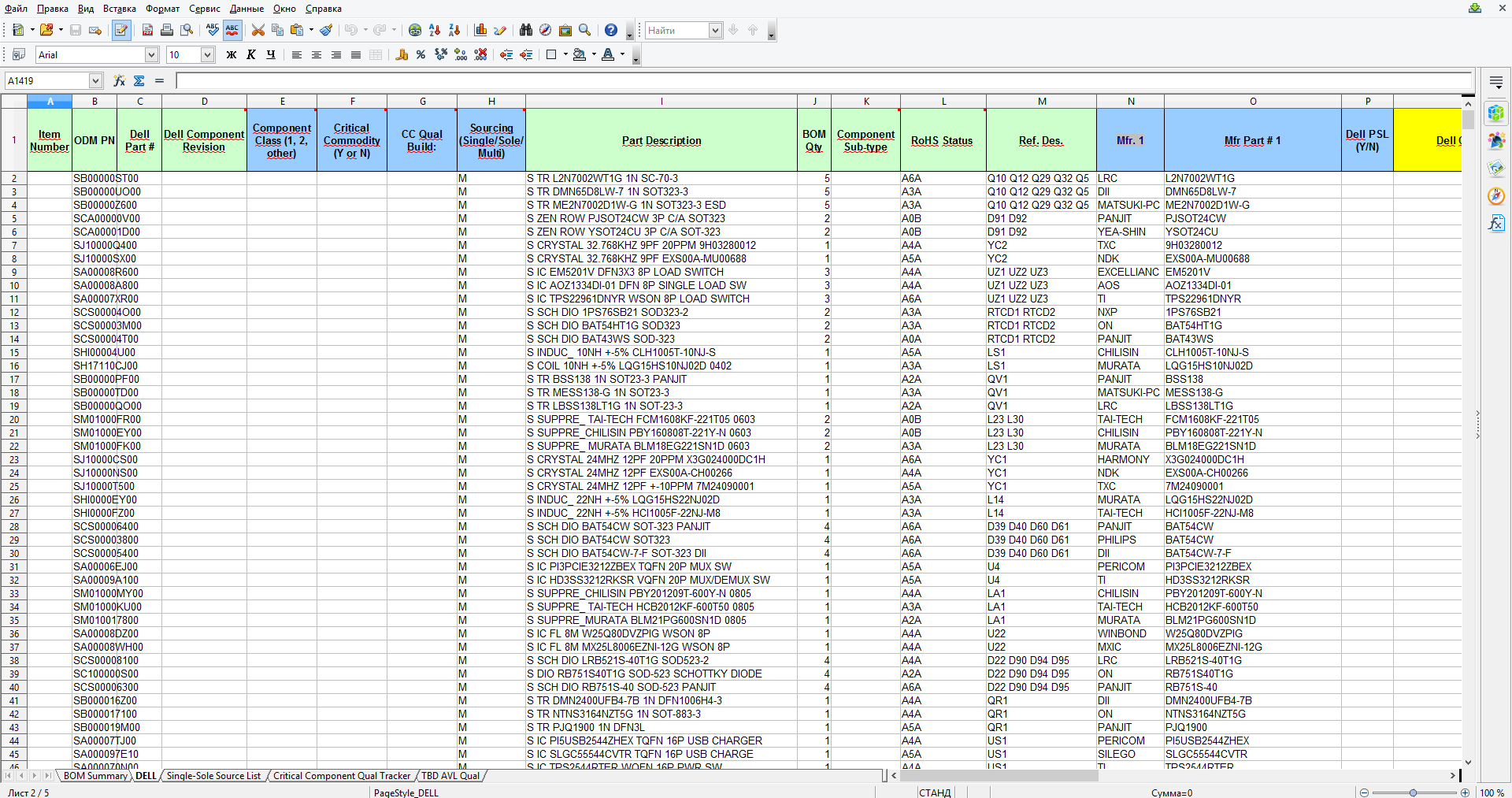The width and height of the screenshot is (1512, 798).
Task: Switch to the BOM Summary sheet tab
Action: click(x=94, y=776)
